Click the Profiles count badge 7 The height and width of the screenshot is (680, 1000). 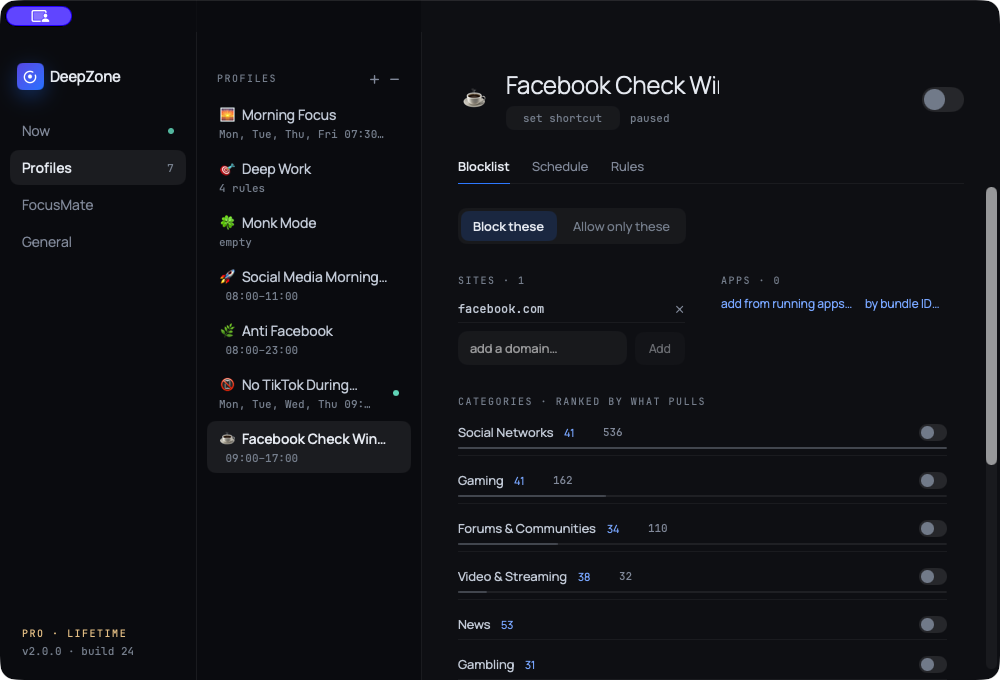click(x=170, y=168)
